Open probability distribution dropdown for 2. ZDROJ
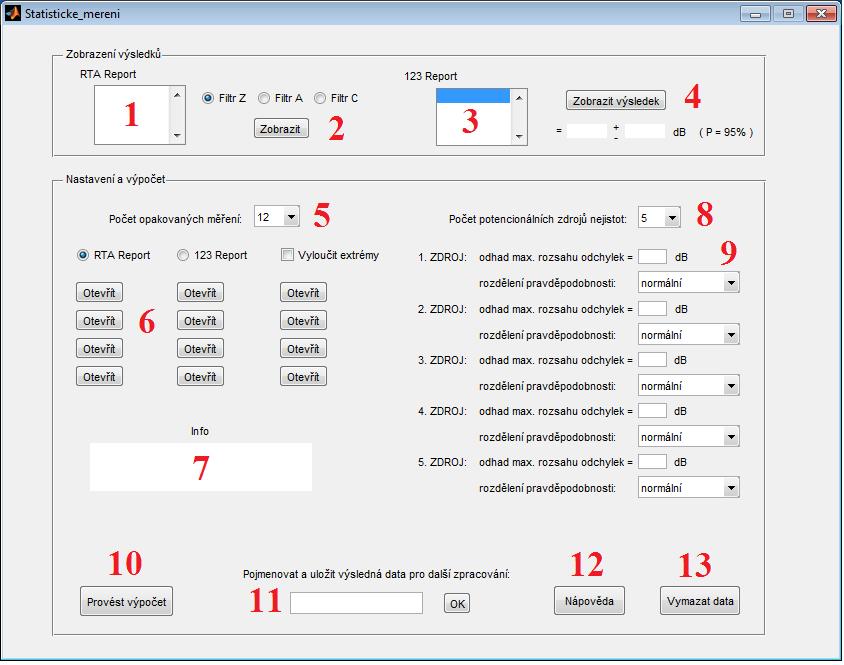 coord(688,335)
